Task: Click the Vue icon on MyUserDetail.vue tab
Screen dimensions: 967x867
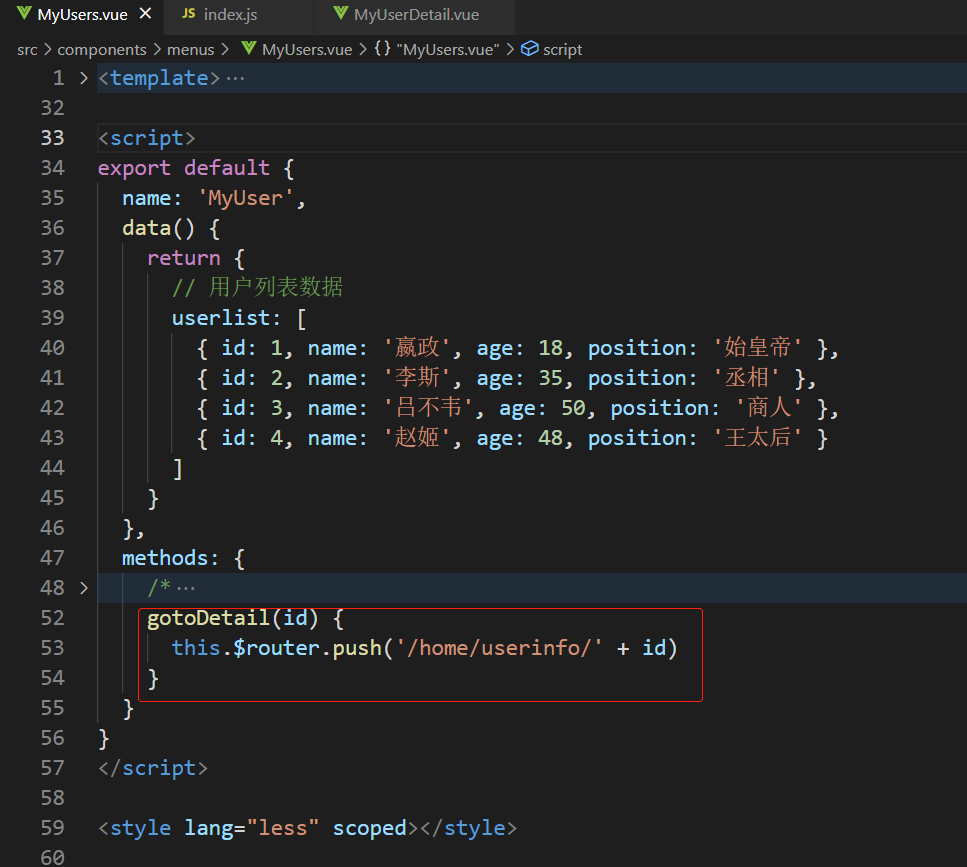Action: [340, 14]
